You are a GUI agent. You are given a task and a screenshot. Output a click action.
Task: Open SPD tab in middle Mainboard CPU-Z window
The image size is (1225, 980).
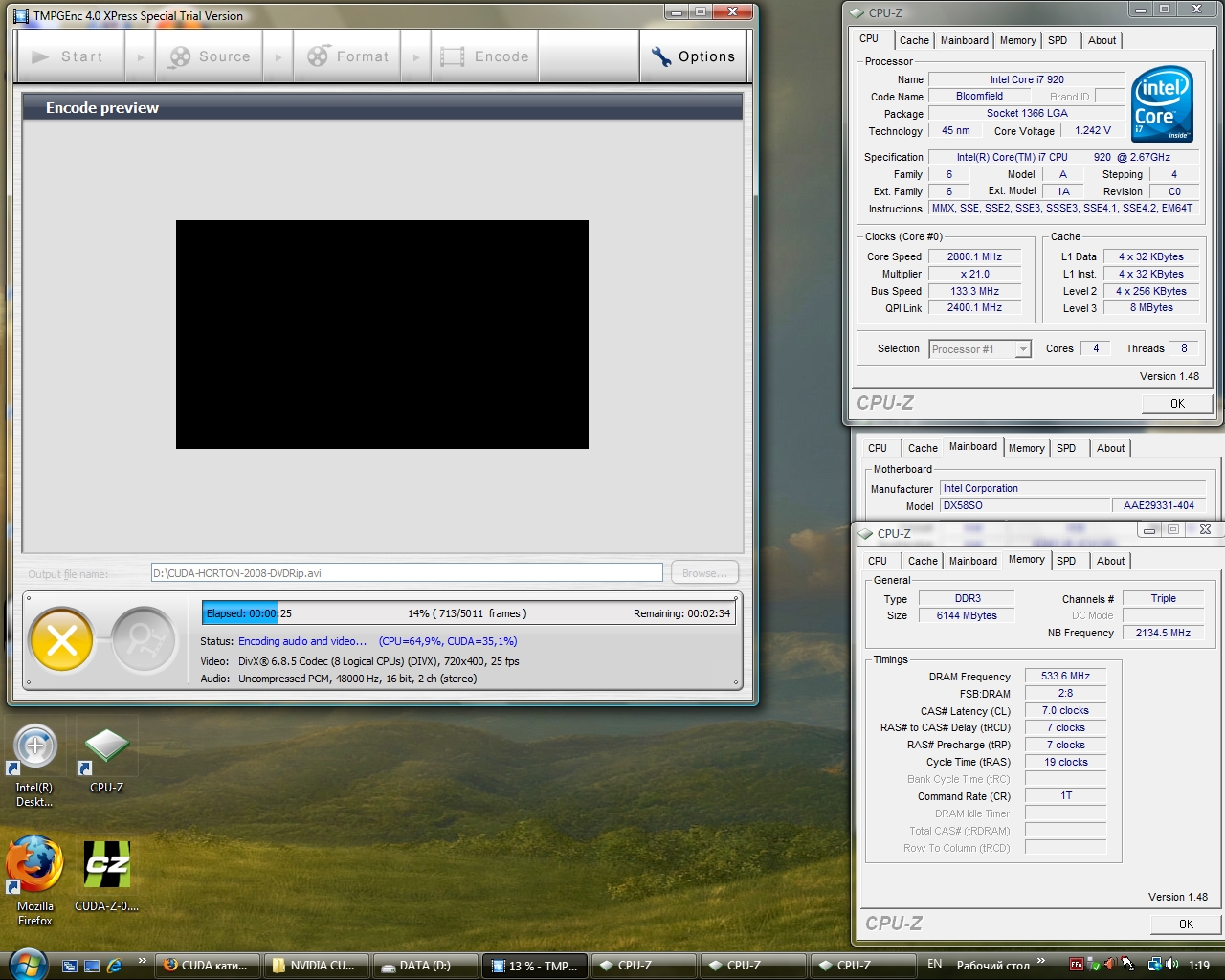(x=1066, y=448)
